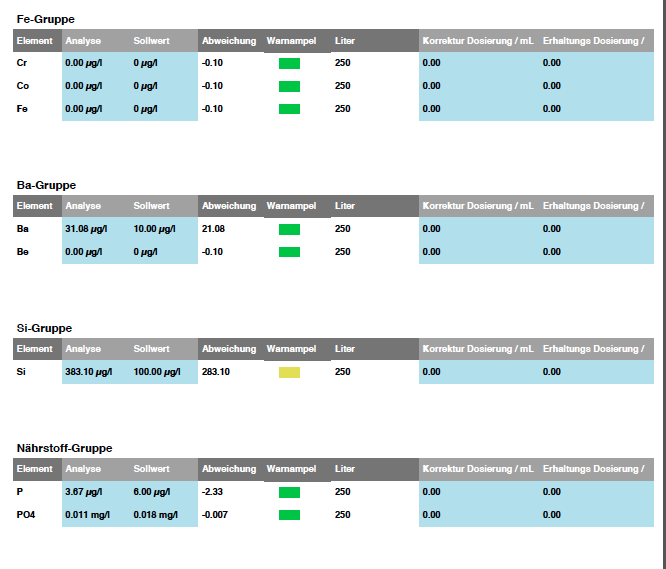Click Abweichung header in Si-Gruppe table

click(229, 349)
